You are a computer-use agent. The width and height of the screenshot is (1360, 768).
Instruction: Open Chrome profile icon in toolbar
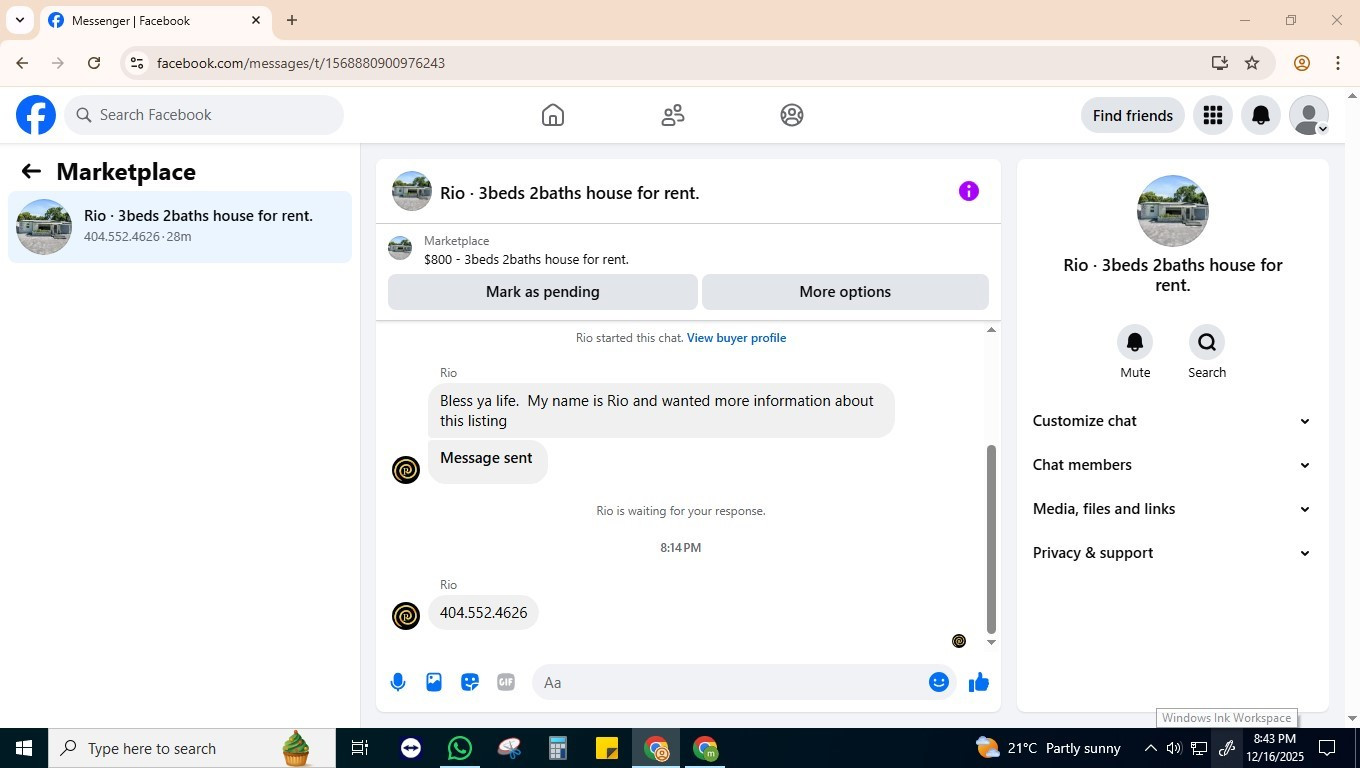(x=1302, y=63)
